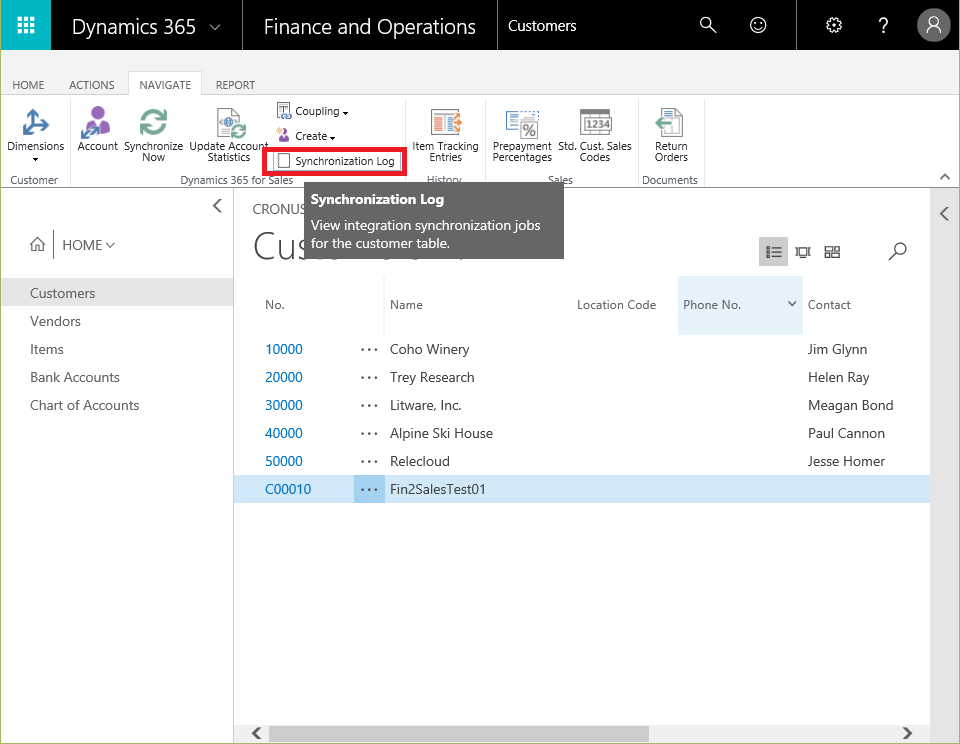The image size is (960, 744).
Task: Click the scroll right arrow
Action: (907, 733)
